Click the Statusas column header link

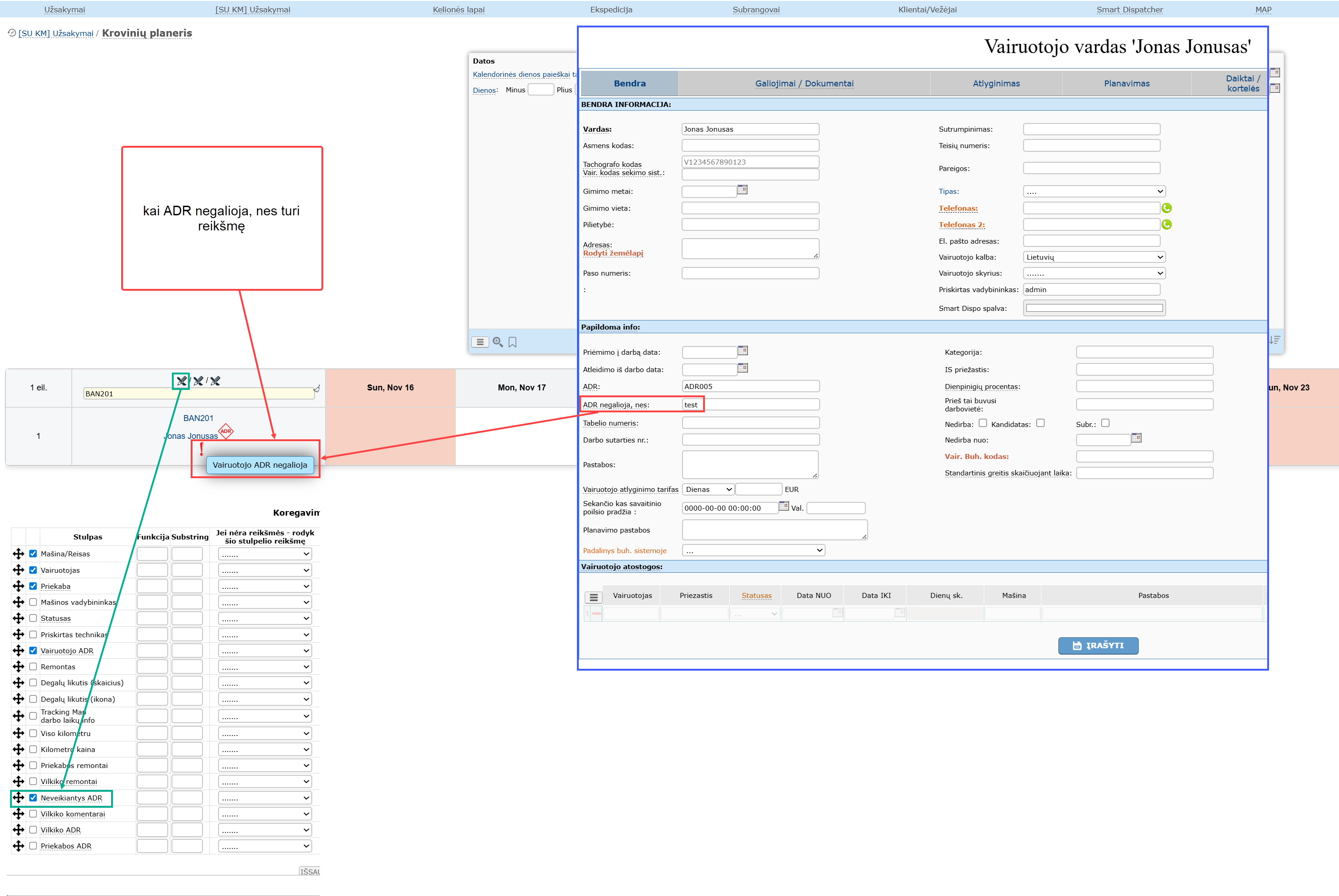pos(756,595)
